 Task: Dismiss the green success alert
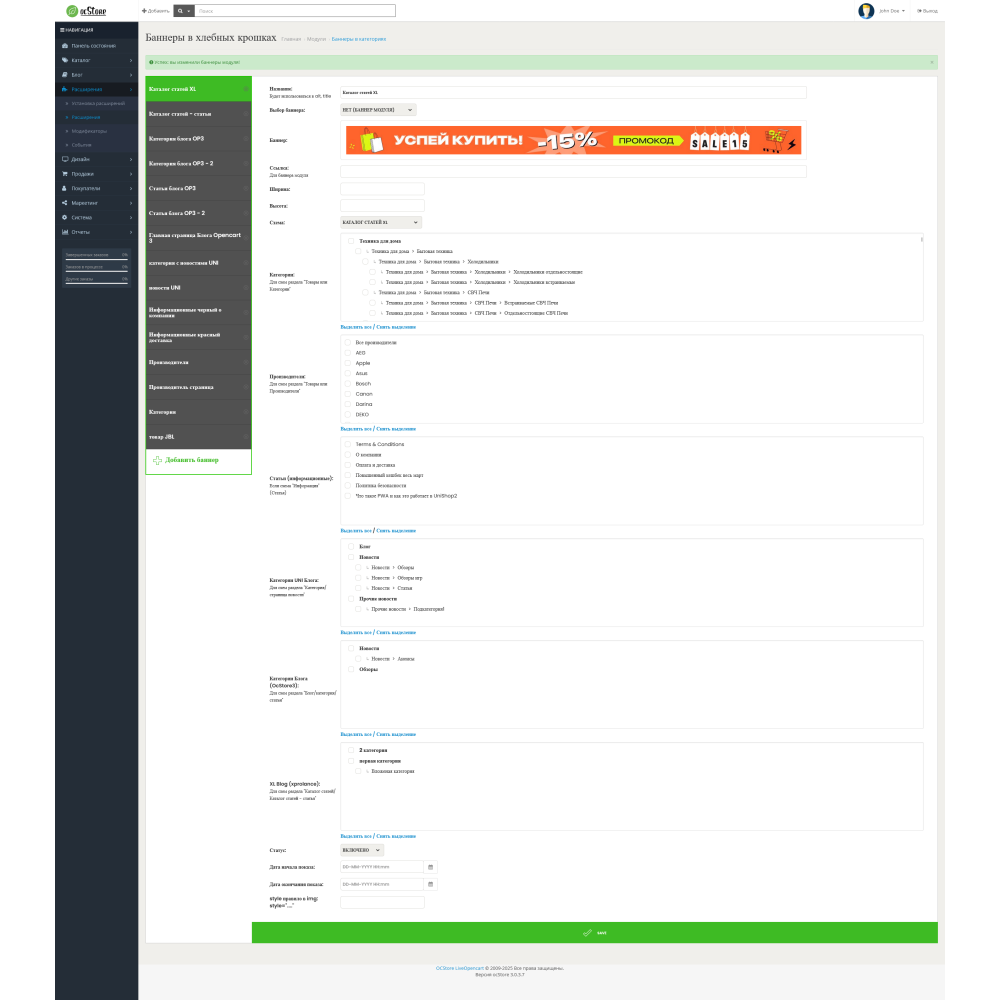pos(932,62)
